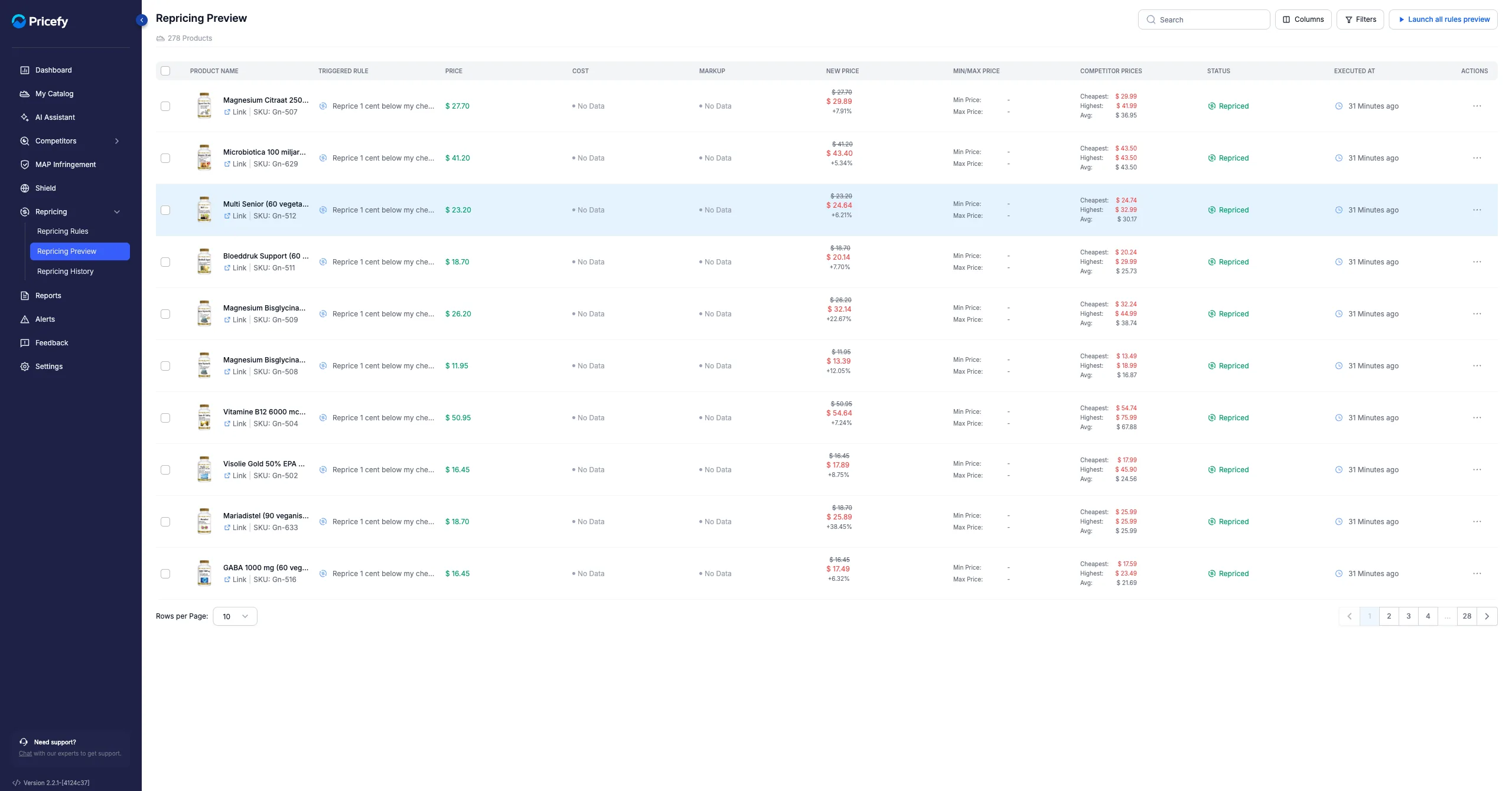The height and width of the screenshot is (791, 1512).
Task: Check the checkbox for SKU Gn-508
Action: [x=165, y=366]
